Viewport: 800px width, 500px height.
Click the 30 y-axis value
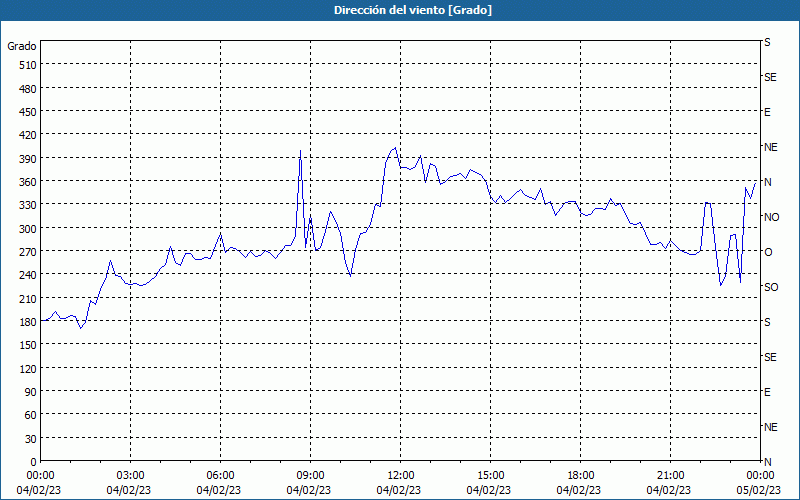click(31, 439)
